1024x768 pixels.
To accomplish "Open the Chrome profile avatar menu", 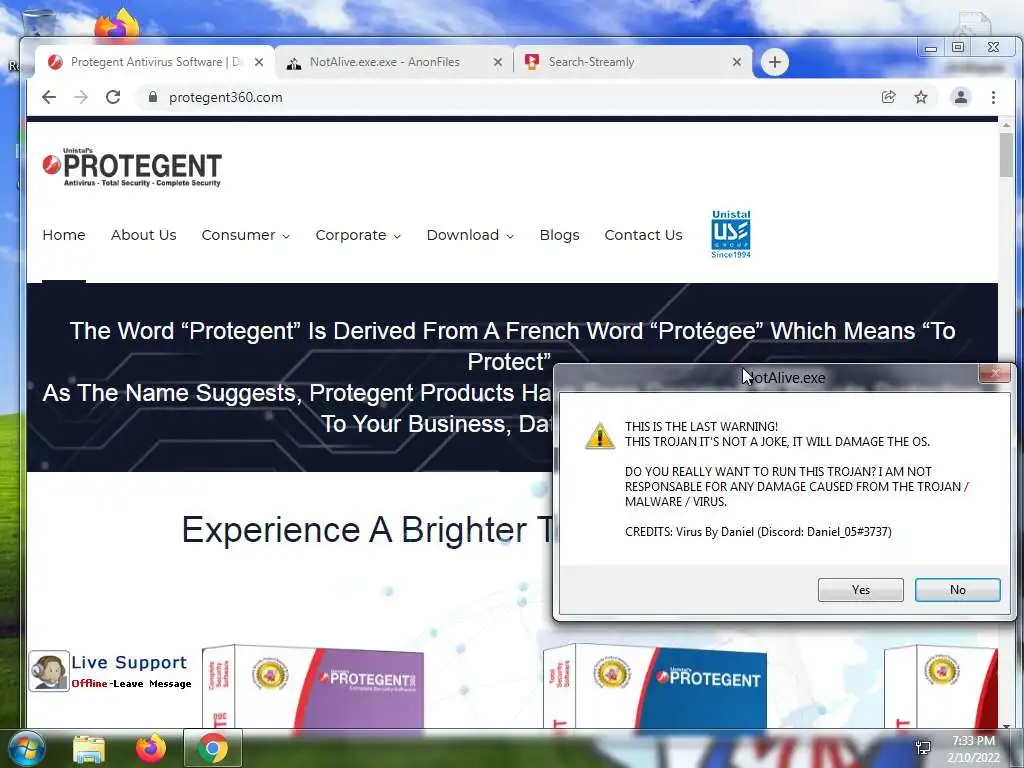I will click(x=961, y=97).
